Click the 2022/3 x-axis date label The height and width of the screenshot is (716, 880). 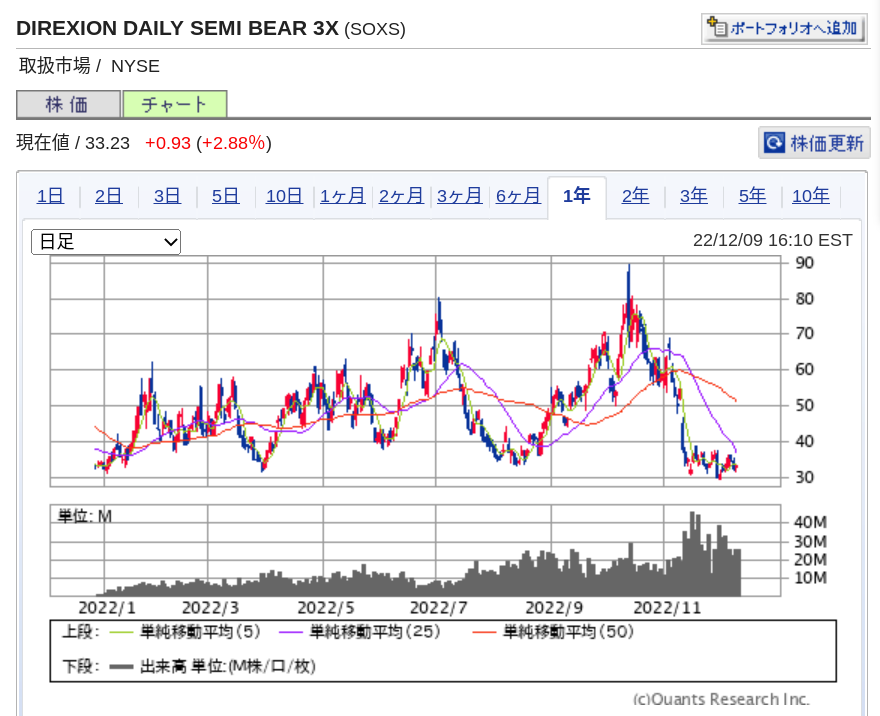[210, 608]
